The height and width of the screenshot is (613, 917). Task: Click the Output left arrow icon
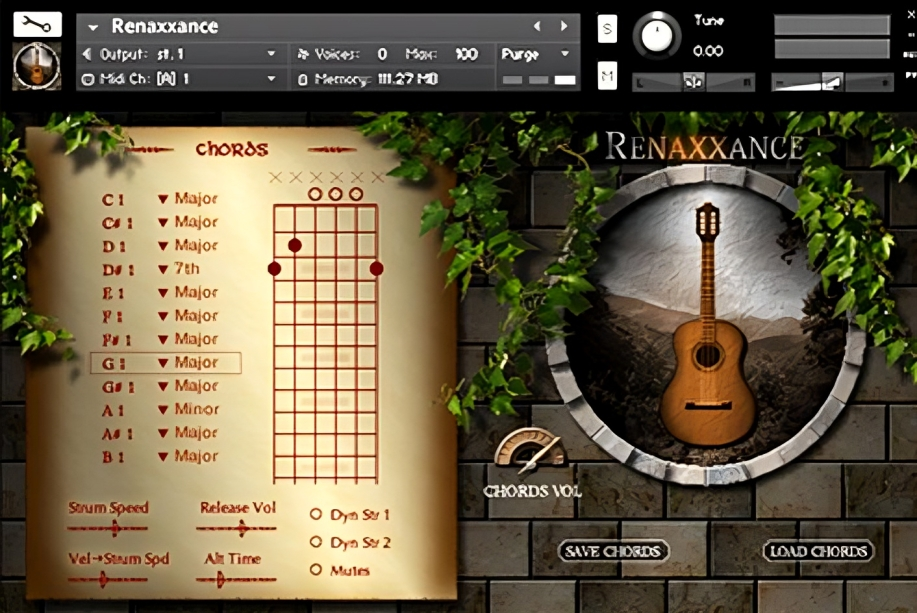click(87, 54)
